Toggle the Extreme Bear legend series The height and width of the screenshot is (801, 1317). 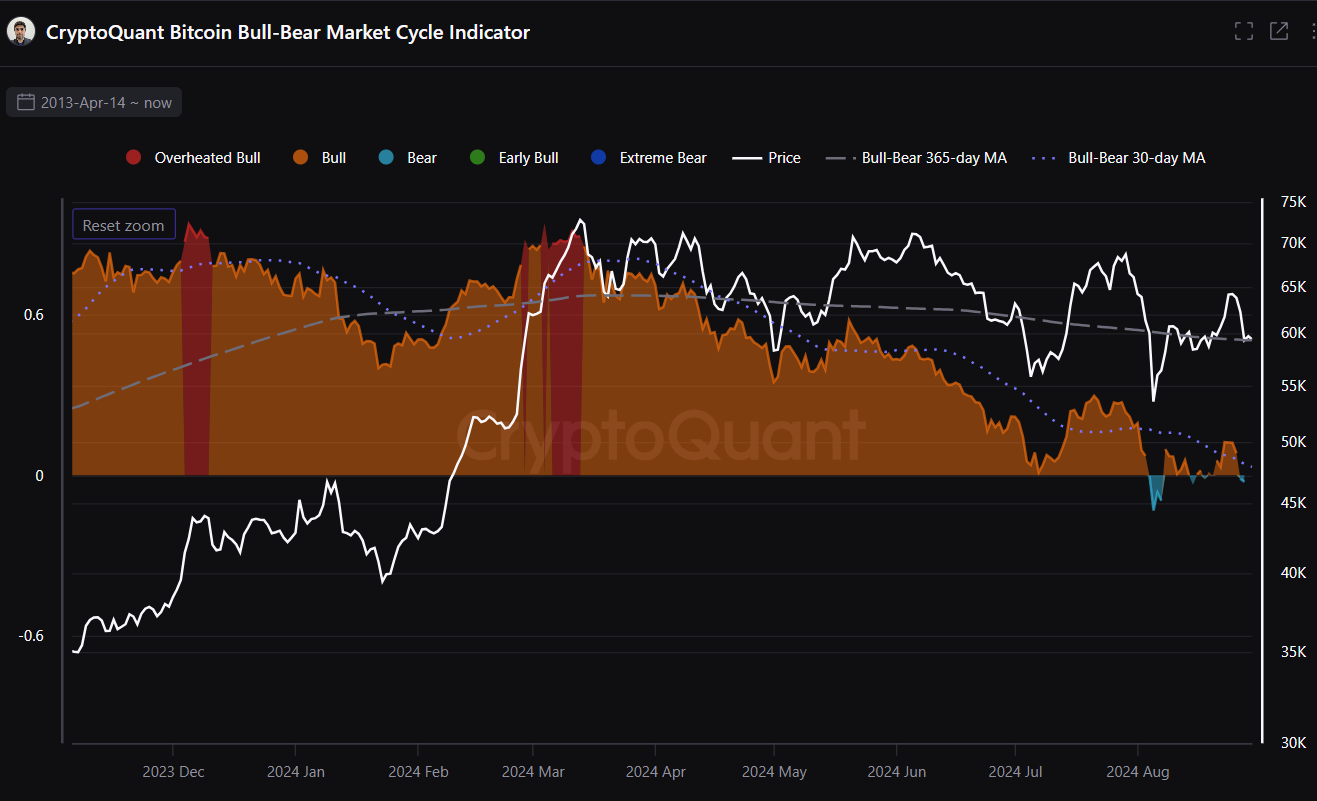click(x=648, y=158)
